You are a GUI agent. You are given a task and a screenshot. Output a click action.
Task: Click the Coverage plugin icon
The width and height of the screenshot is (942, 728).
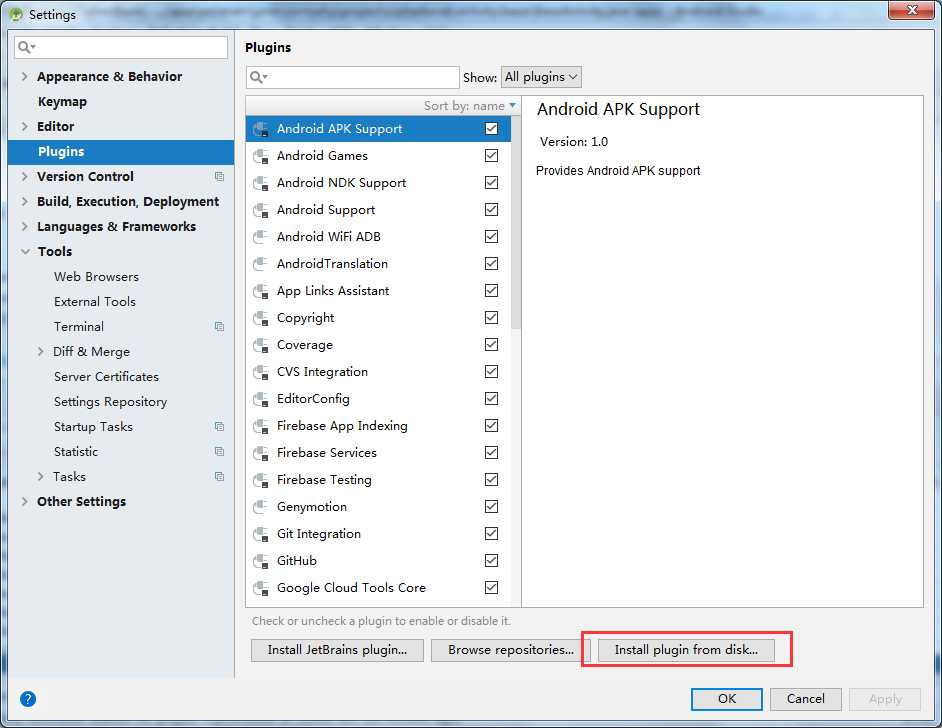pos(261,345)
